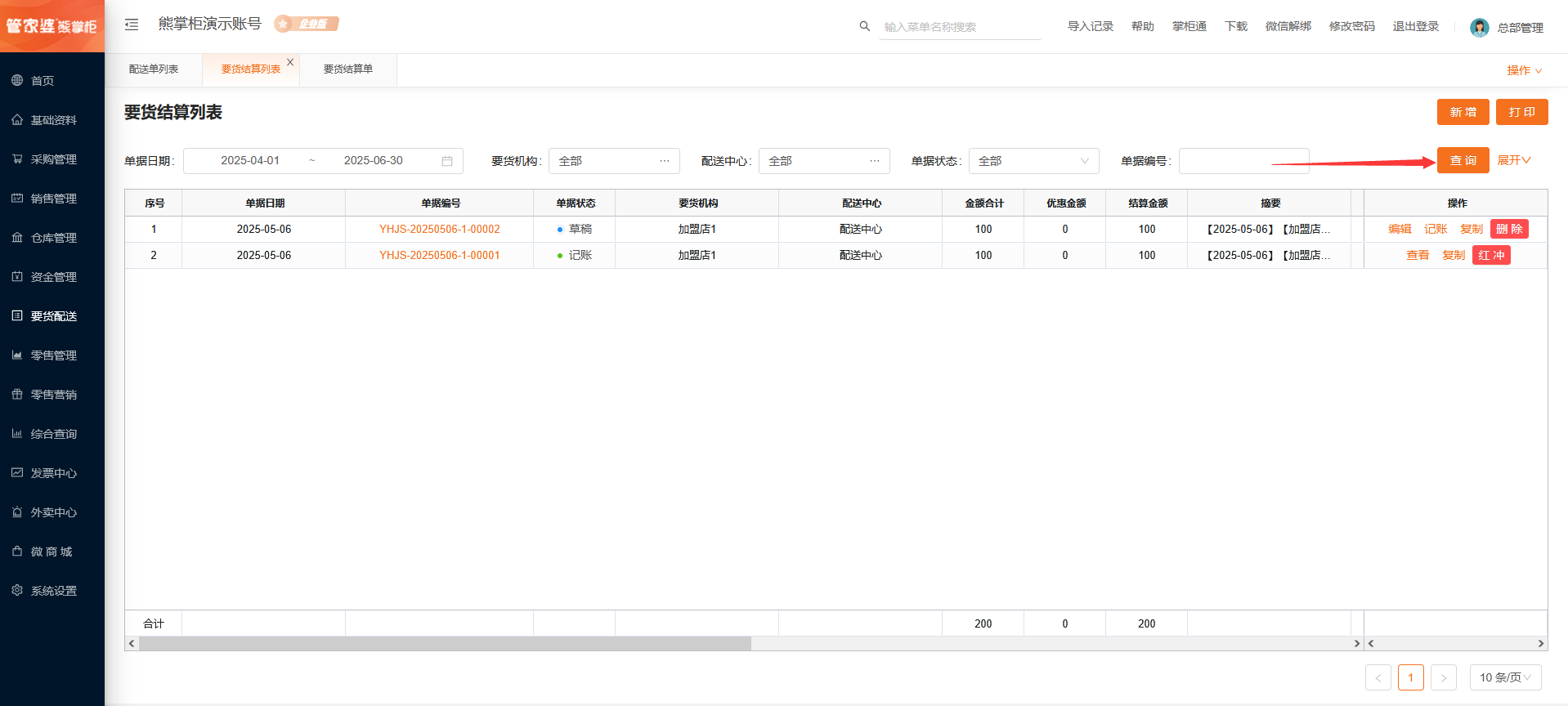Click the search magnifier icon in the header

pos(864,26)
